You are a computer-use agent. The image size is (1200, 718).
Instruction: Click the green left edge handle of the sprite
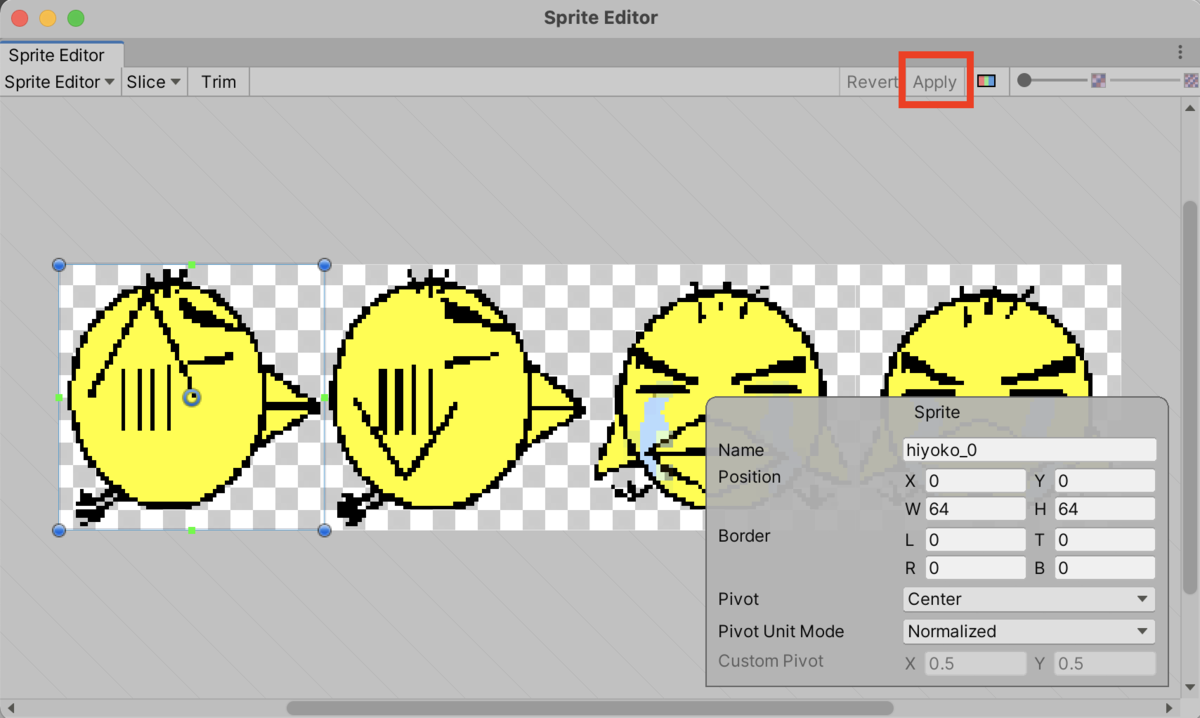pos(59,398)
